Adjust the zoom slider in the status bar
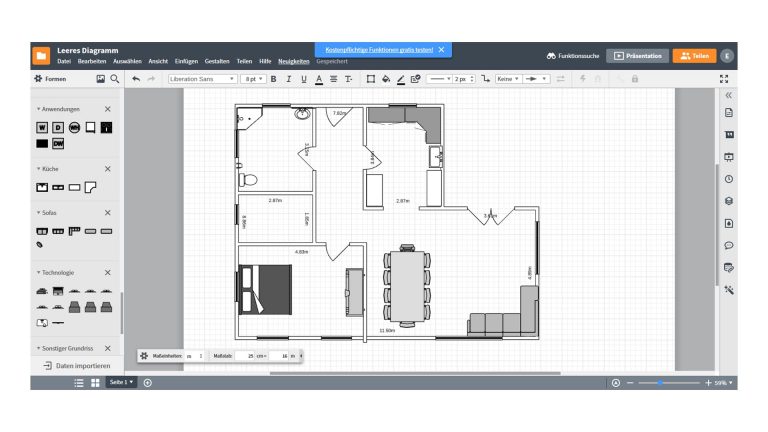The width and height of the screenshot is (768, 432). tap(662, 383)
